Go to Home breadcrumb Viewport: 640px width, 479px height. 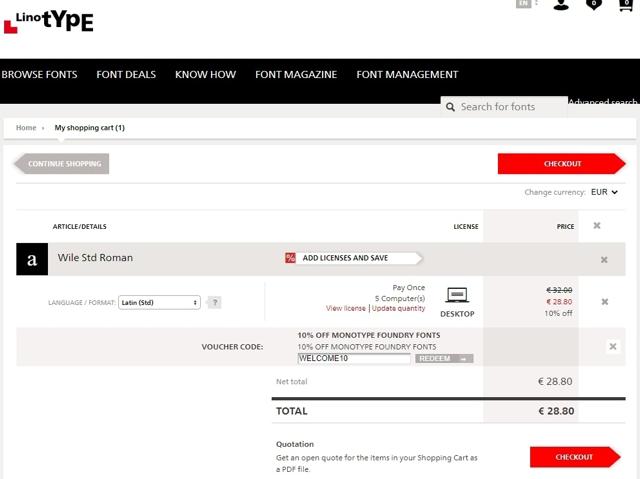[26, 128]
